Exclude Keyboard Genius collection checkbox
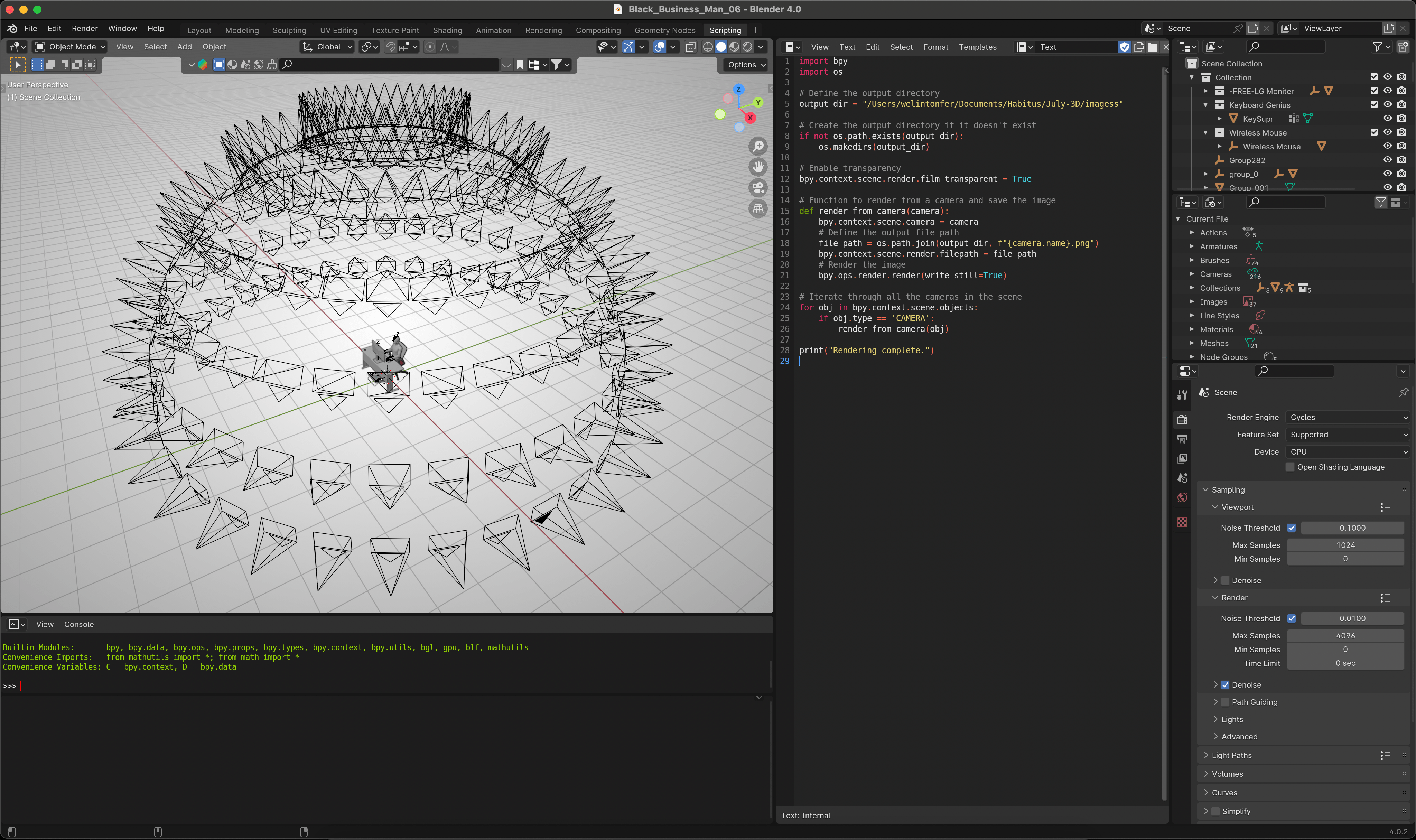Viewport: 1416px width, 840px height. pyautogui.click(x=1374, y=104)
